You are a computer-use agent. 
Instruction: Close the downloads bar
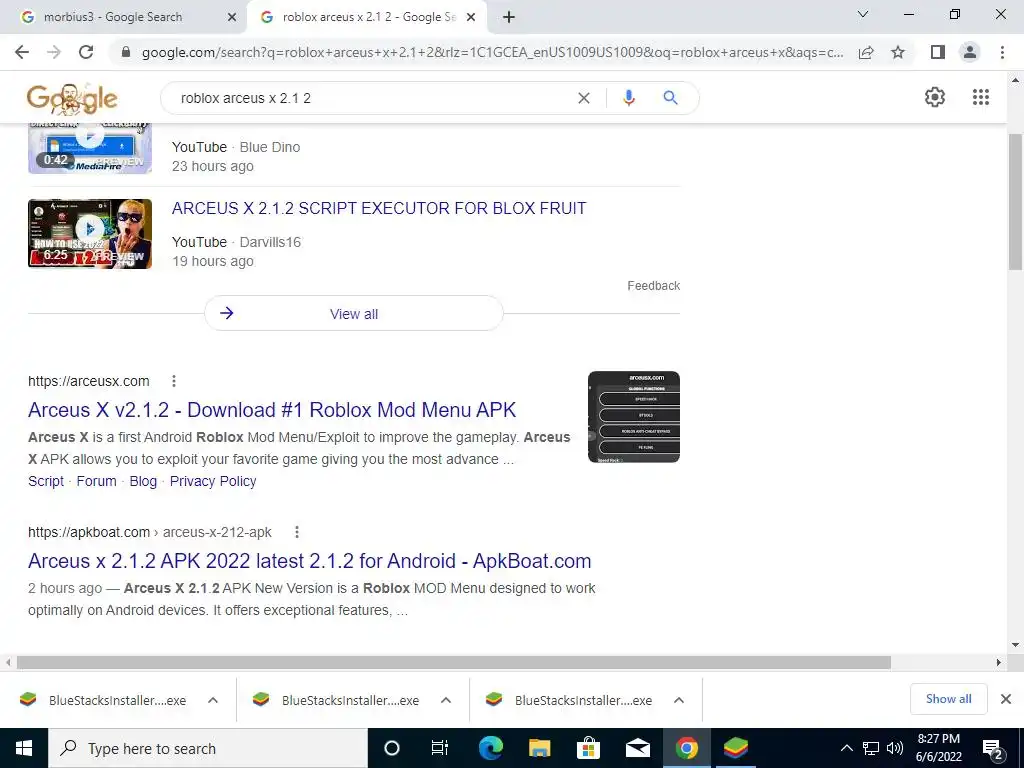pyautogui.click(x=1006, y=699)
